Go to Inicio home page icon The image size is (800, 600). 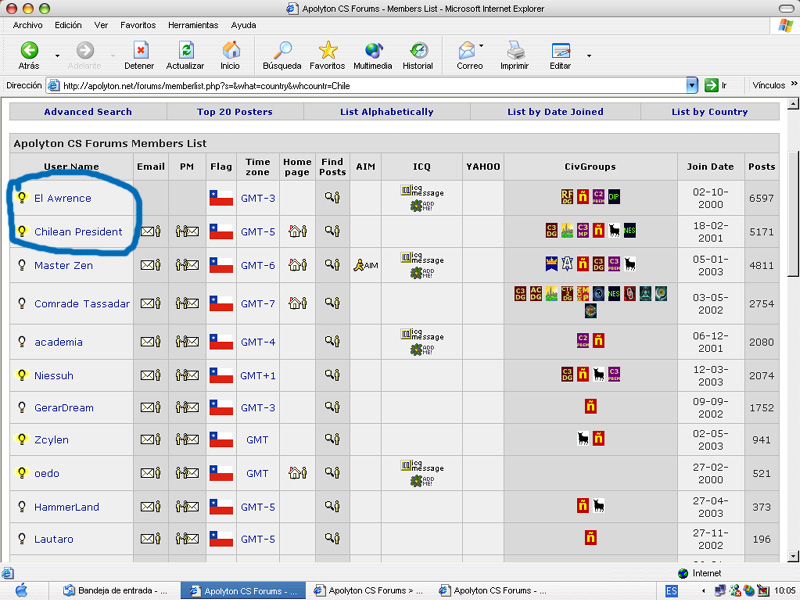(231, 50)
